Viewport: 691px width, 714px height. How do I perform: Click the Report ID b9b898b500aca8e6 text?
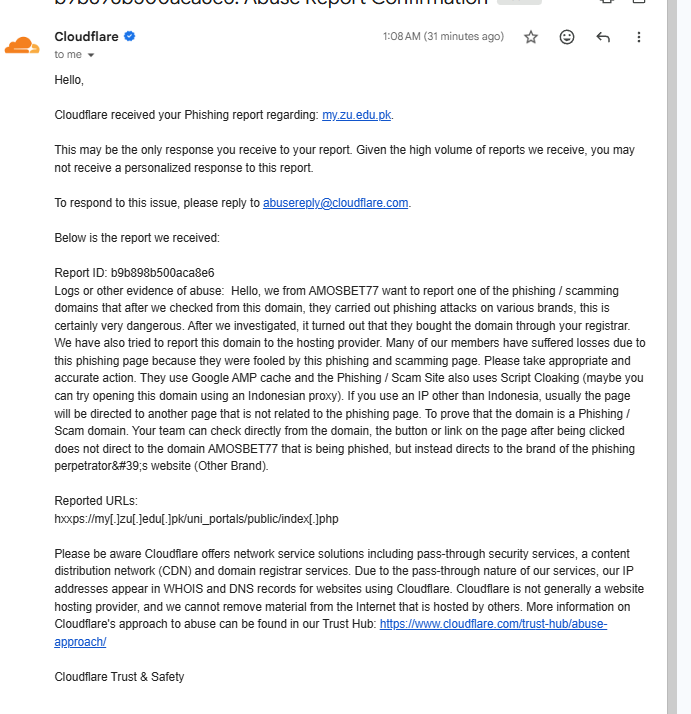[134, 273]
